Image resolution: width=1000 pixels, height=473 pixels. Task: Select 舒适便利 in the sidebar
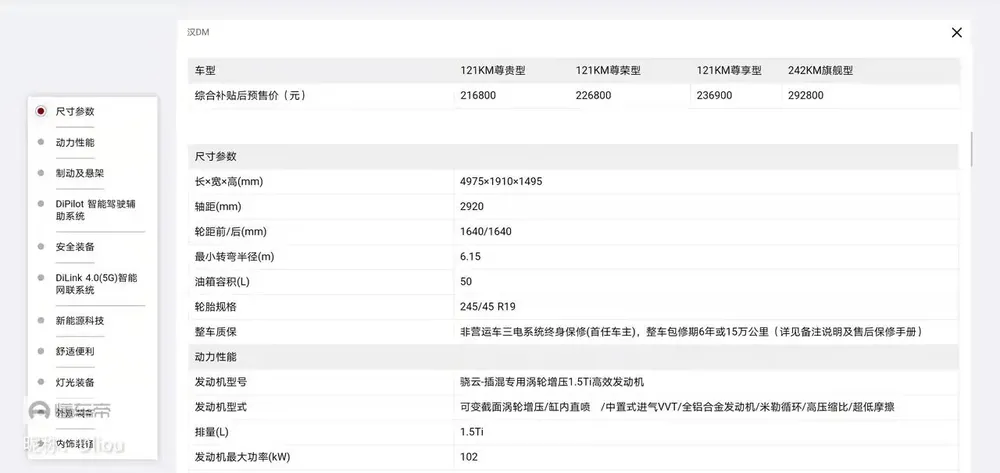point(75,351)
